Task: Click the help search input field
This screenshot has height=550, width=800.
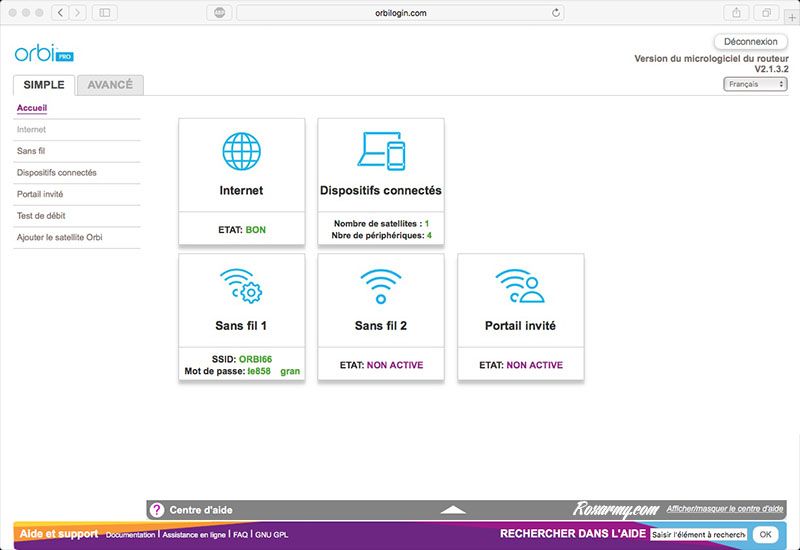Action: [x=698, y=535]
